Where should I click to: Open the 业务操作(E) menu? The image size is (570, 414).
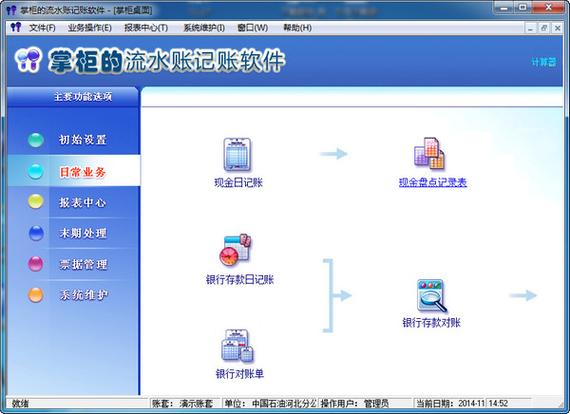click(90, 28)
